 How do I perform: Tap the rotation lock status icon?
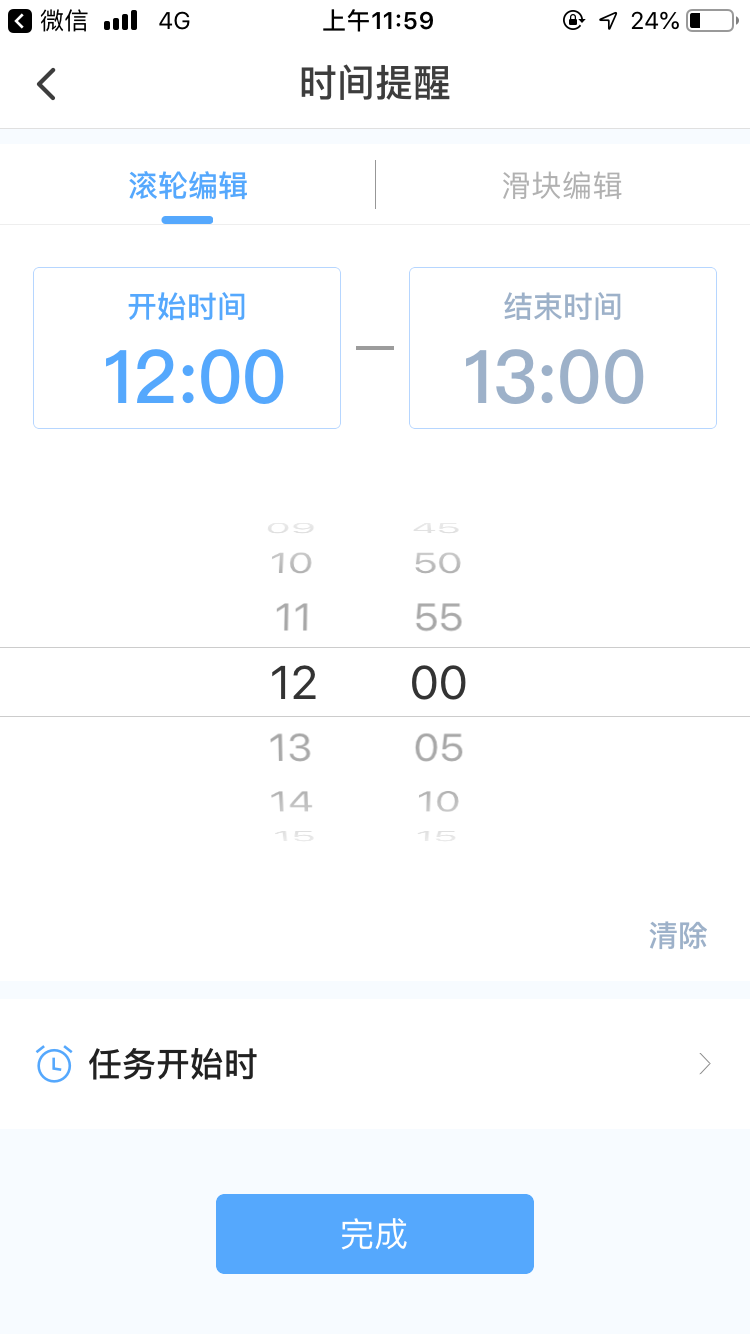coord(574,20)
